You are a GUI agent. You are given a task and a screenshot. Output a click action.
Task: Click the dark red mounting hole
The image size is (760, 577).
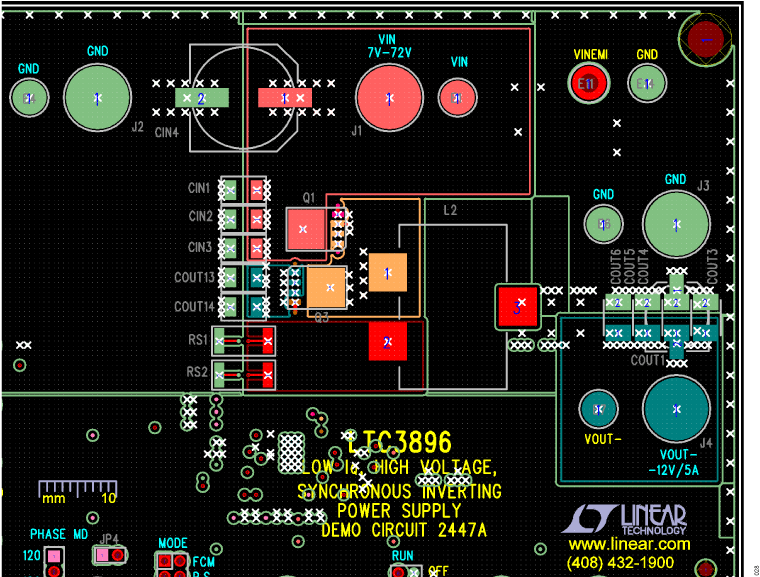point(706,40)
